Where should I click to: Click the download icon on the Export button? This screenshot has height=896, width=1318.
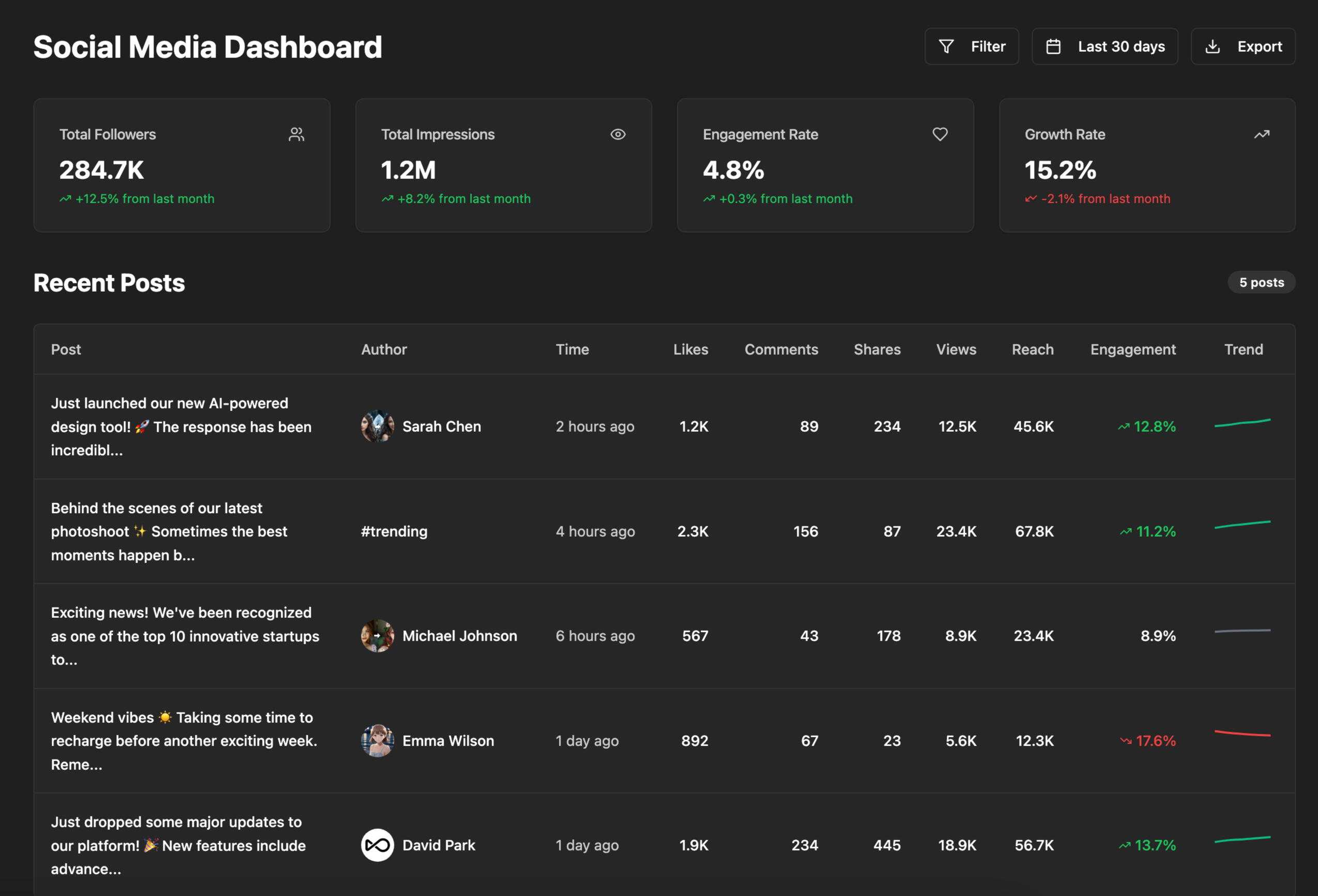pos(1213,47)
